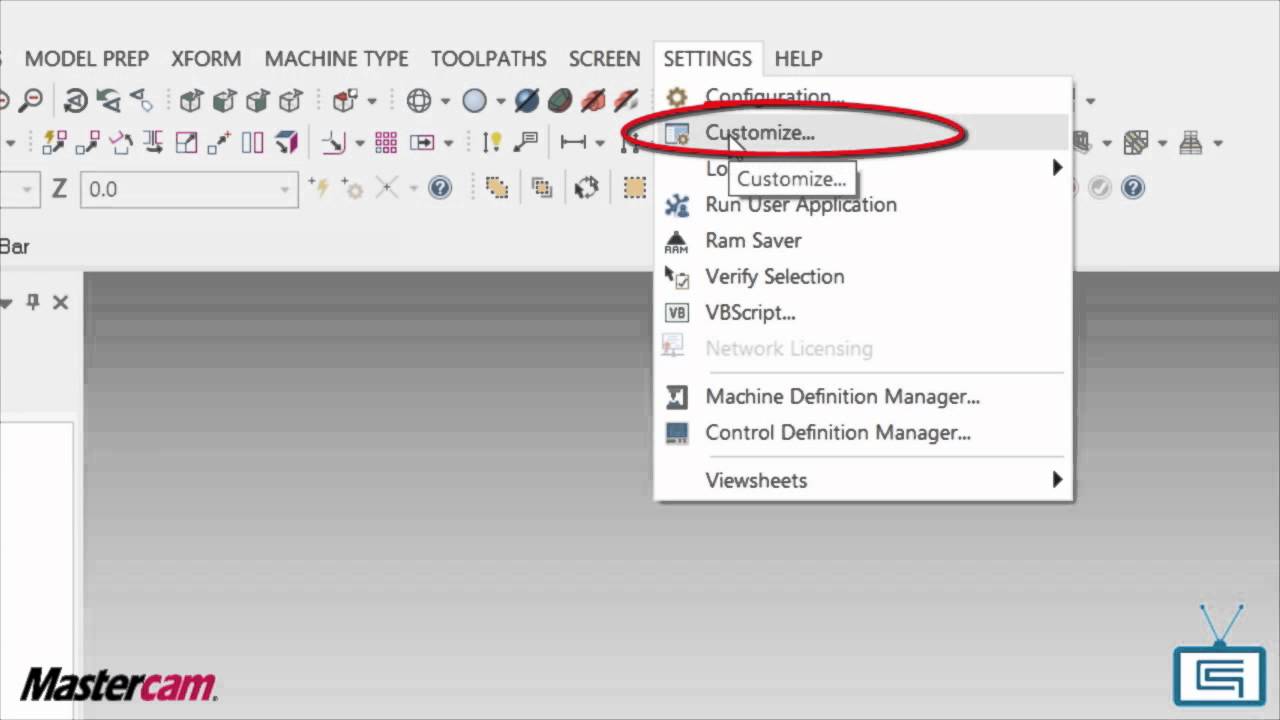Select Run User Application
The width and height of the screenshot is (1280, 720).
(x=864, y=204)
